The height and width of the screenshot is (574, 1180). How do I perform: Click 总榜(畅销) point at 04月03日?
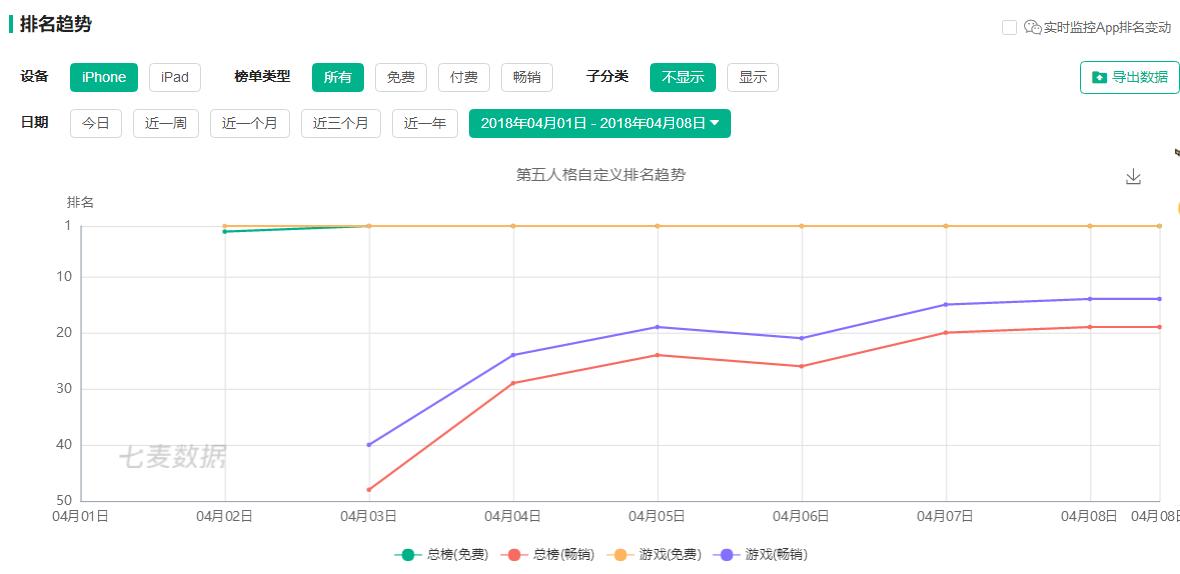(x=369, y=490)
